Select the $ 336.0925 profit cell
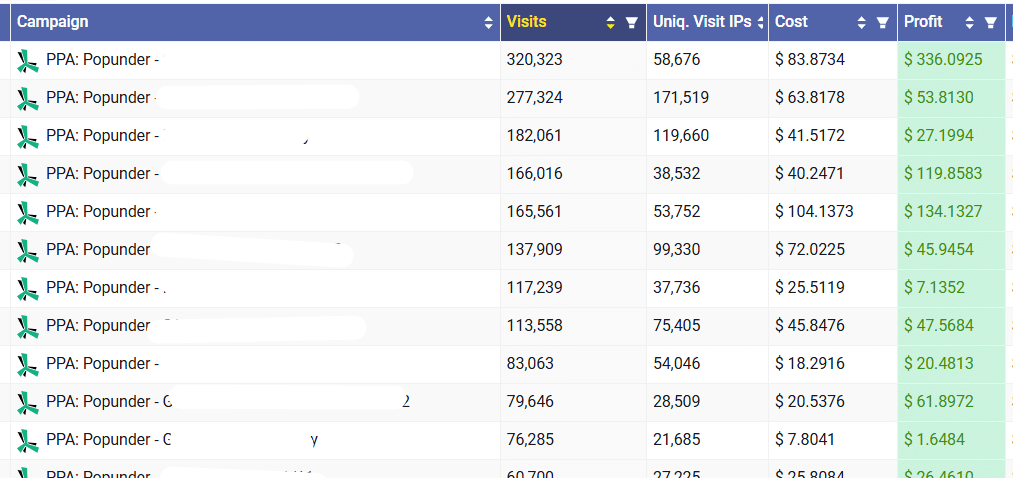This screenshot has width=1013, height=478. click(x=943, y=60)
